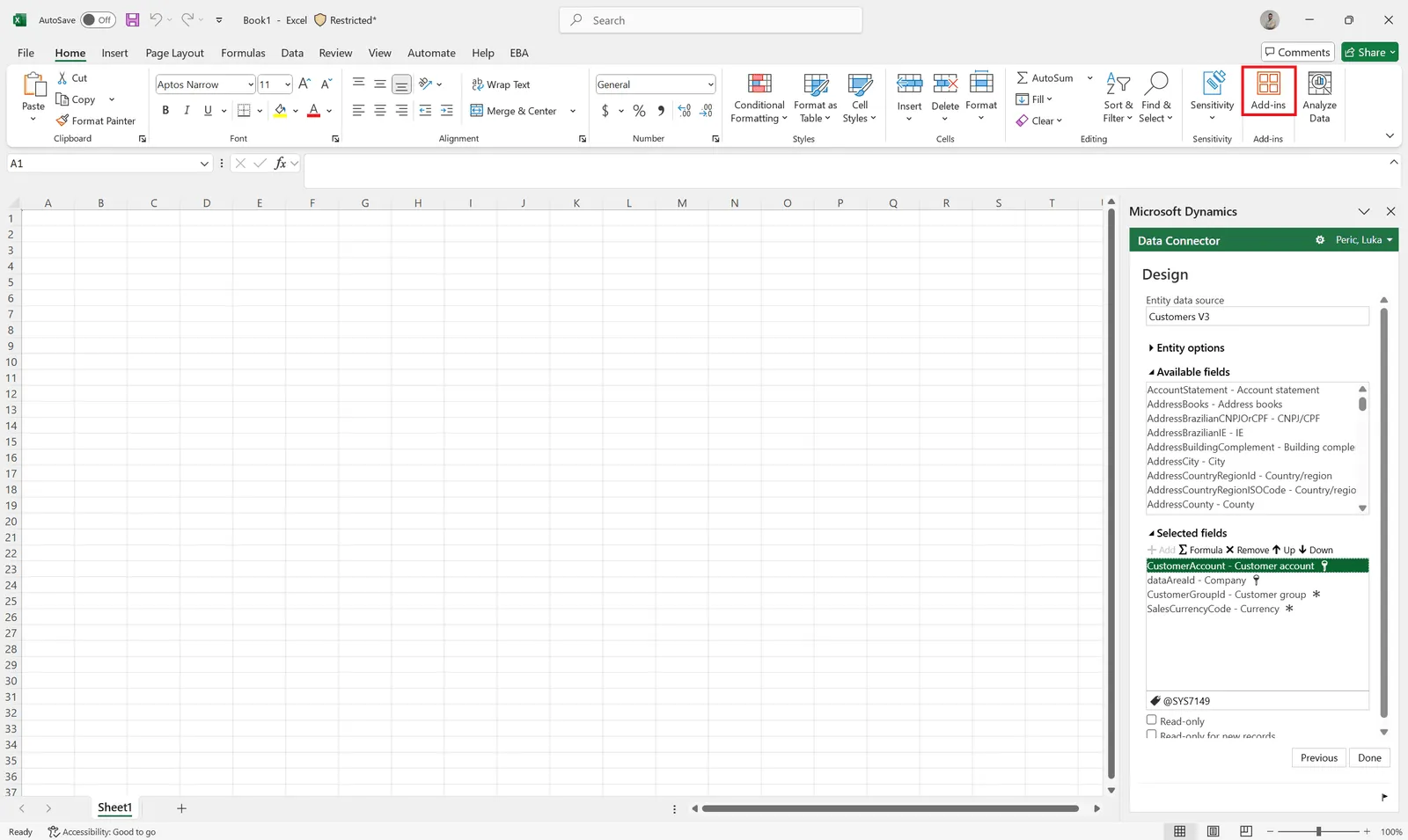1408x840 pixels.
Task: Click the Save icon in title bar
Action: click(132, 19)
